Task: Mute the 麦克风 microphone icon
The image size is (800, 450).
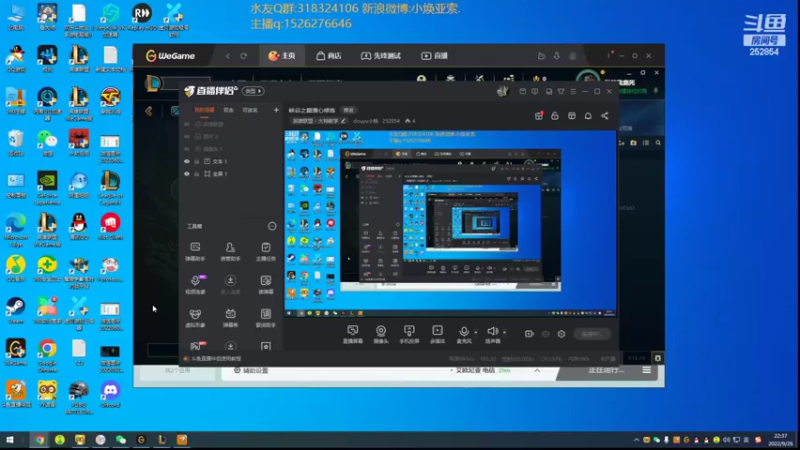Action: tap(463, 334)
